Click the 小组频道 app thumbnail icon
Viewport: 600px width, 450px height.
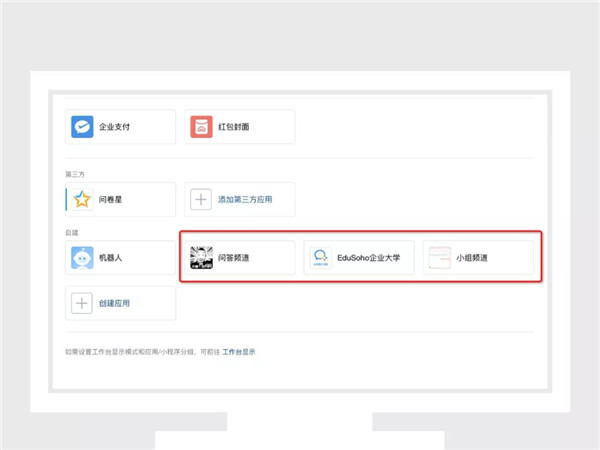[x=439, y=258]
